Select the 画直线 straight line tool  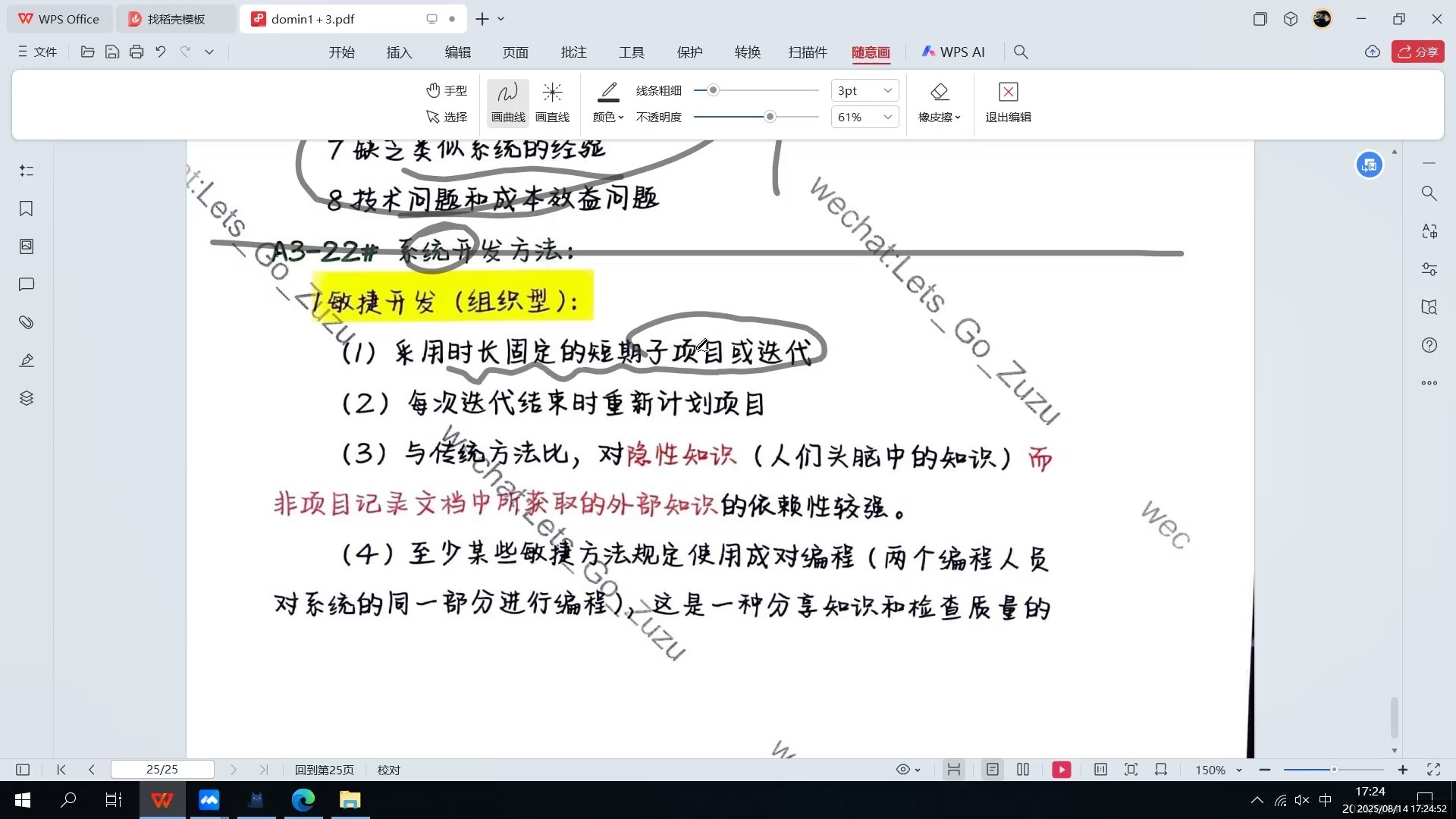click(553, 102)
